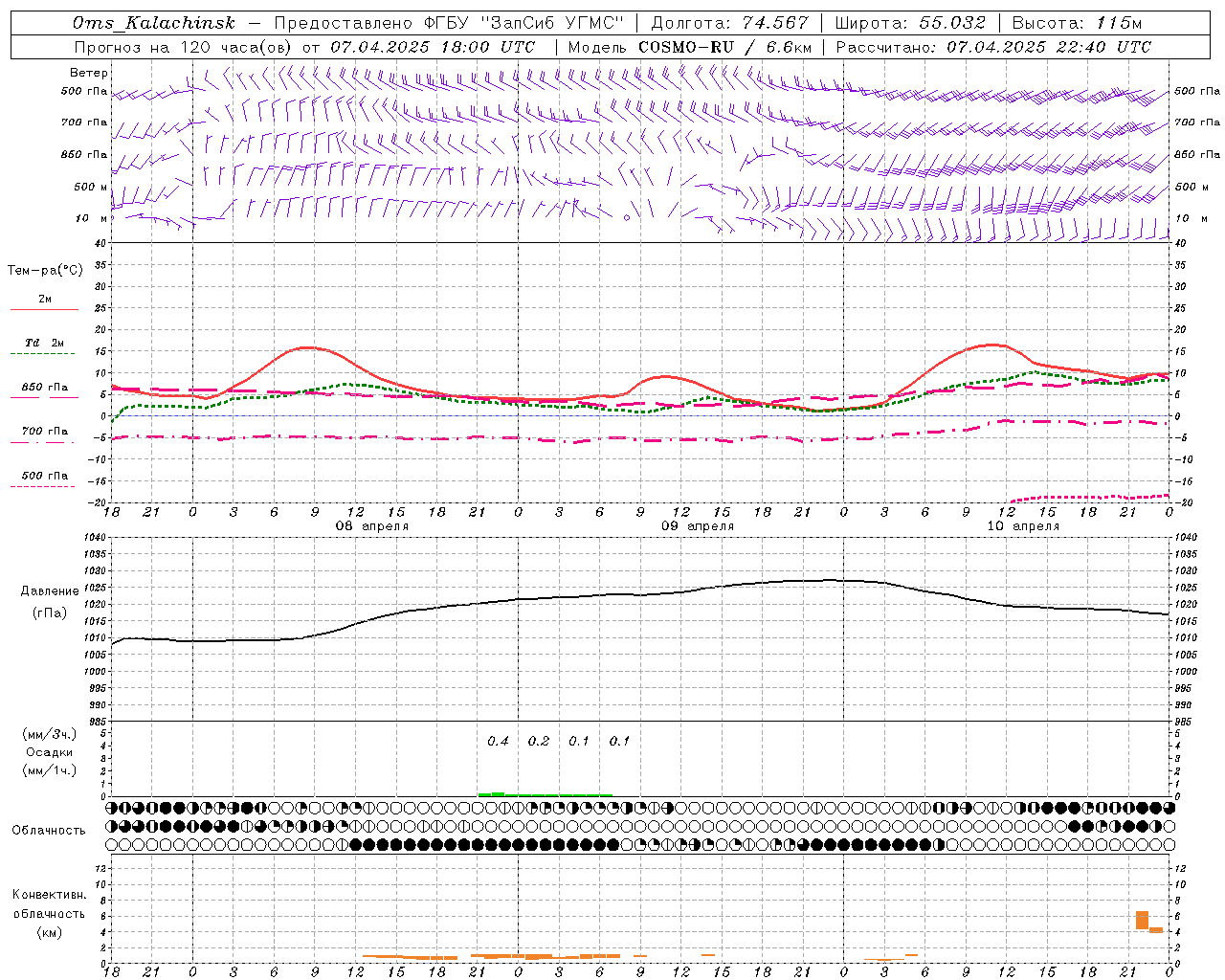1225x980 pixels.
Task: Click the station name Oms_Kalachinsk
Action: tap(153, 23)
